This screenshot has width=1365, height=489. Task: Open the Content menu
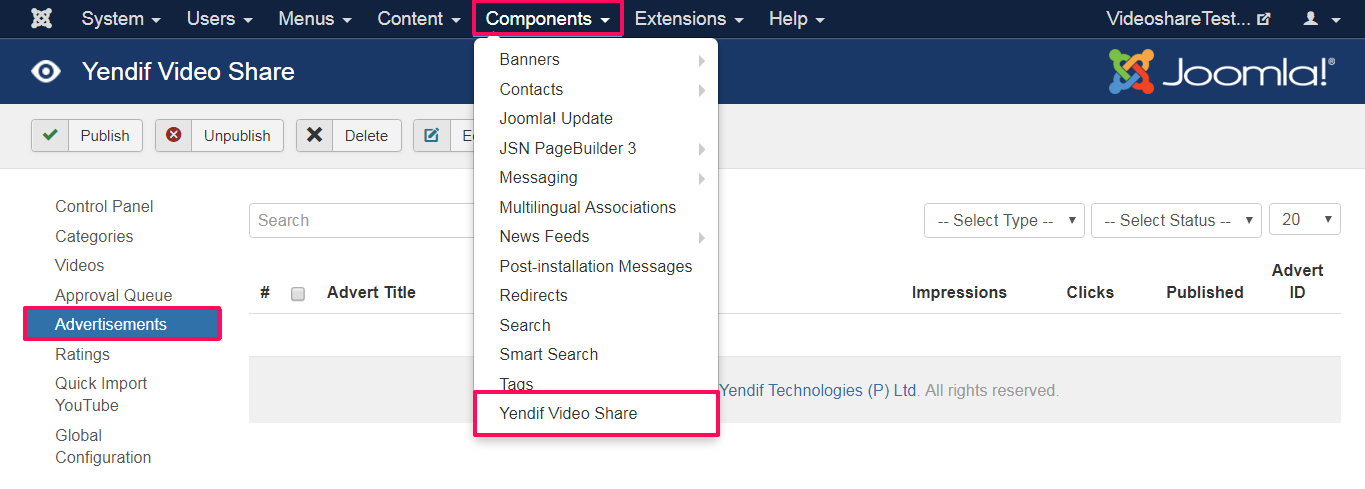419,19
